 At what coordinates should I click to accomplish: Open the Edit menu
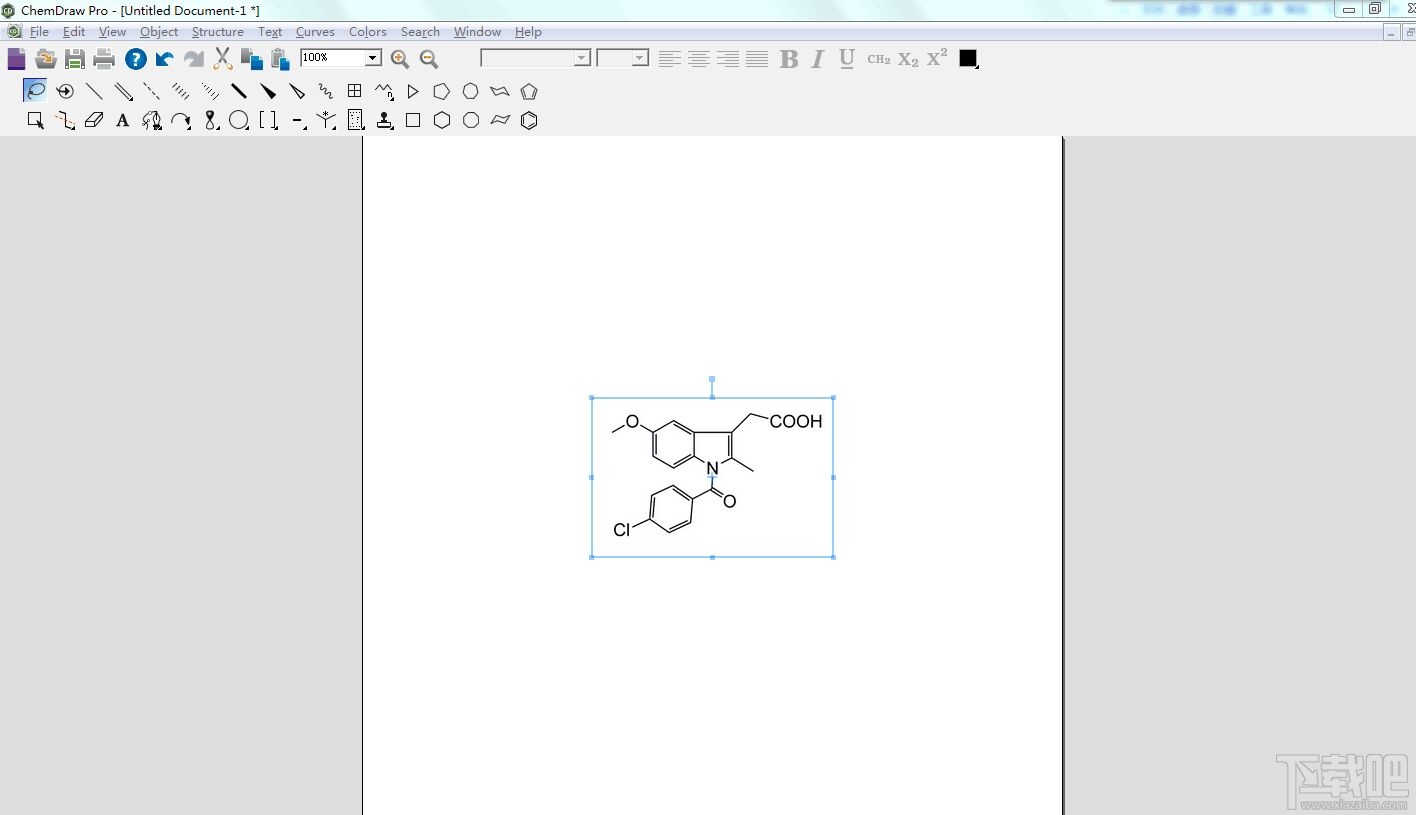coord(74,32)
